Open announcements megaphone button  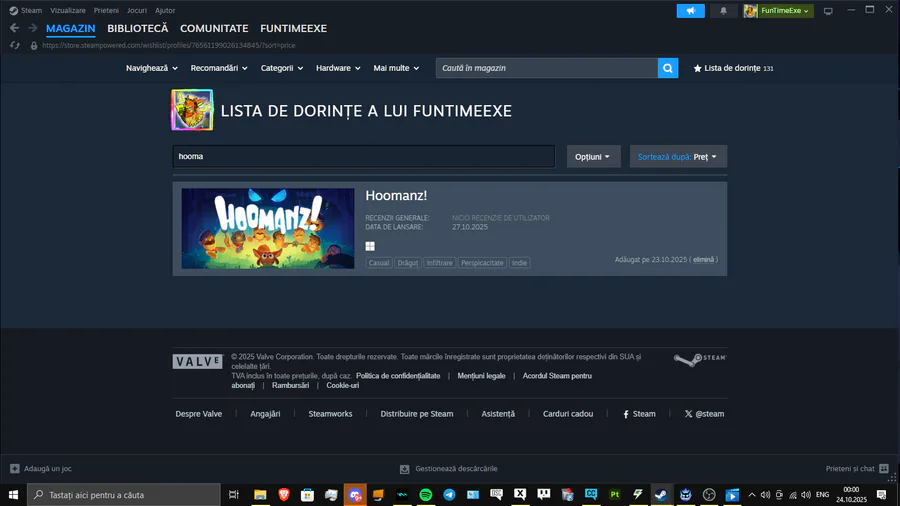[690, 10]
